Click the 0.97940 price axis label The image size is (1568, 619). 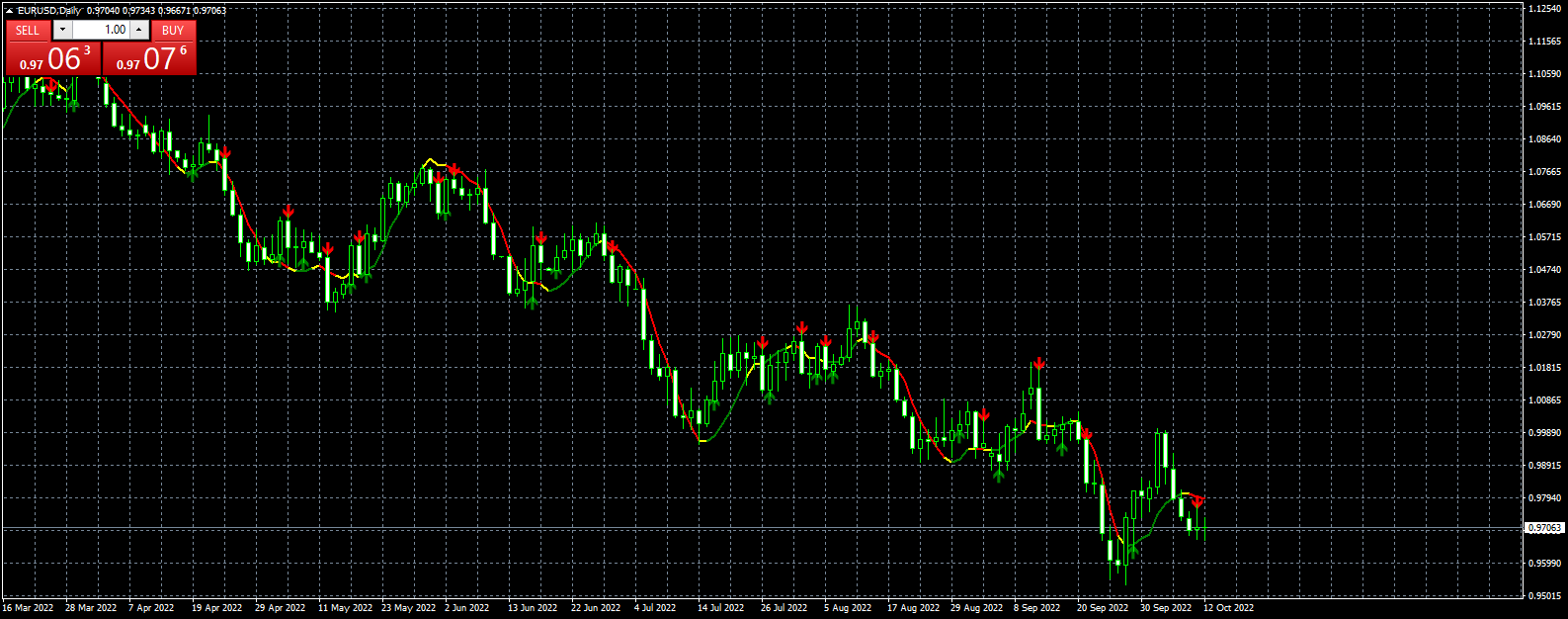point(1544,498)
